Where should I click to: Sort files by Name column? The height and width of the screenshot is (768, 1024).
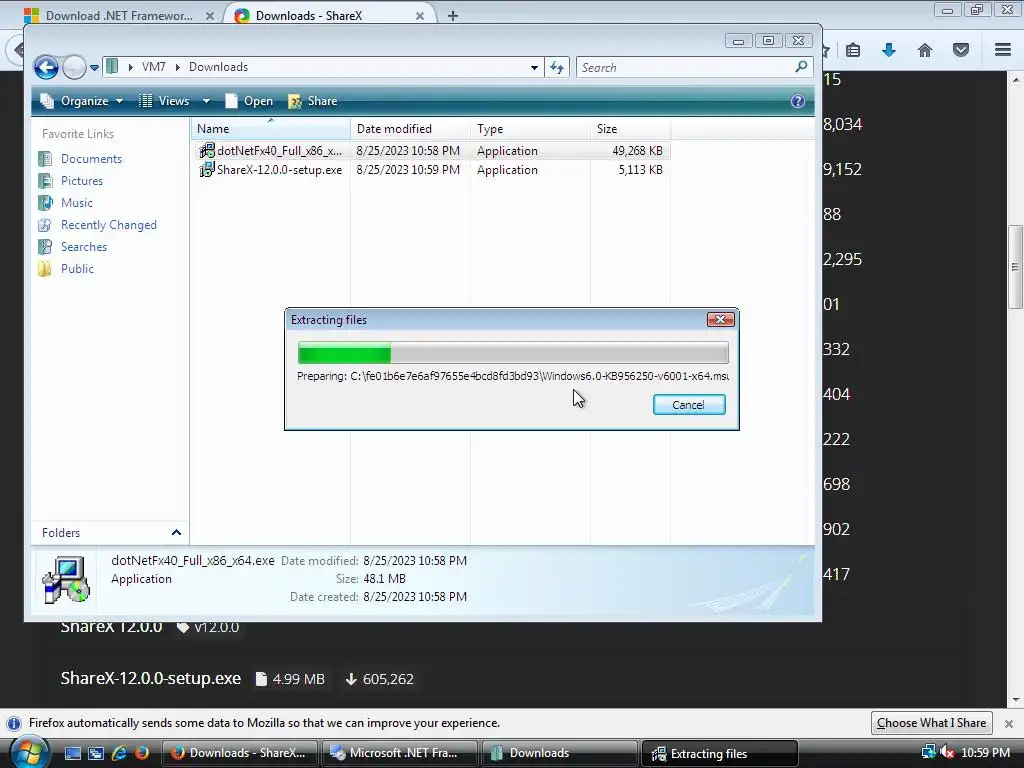coord(271,129)
